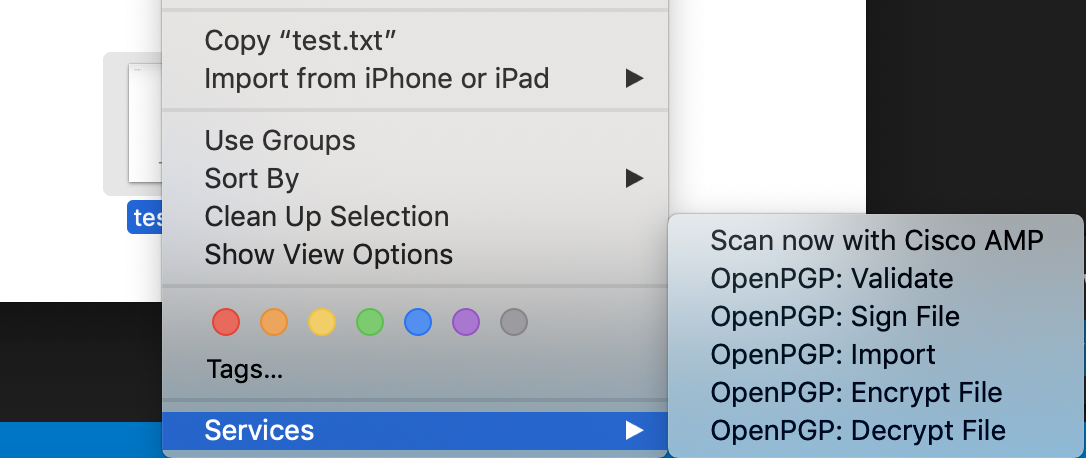Open the Services submenu
1086x458 pixels.
pyautogui.click(x=415, y=430)
